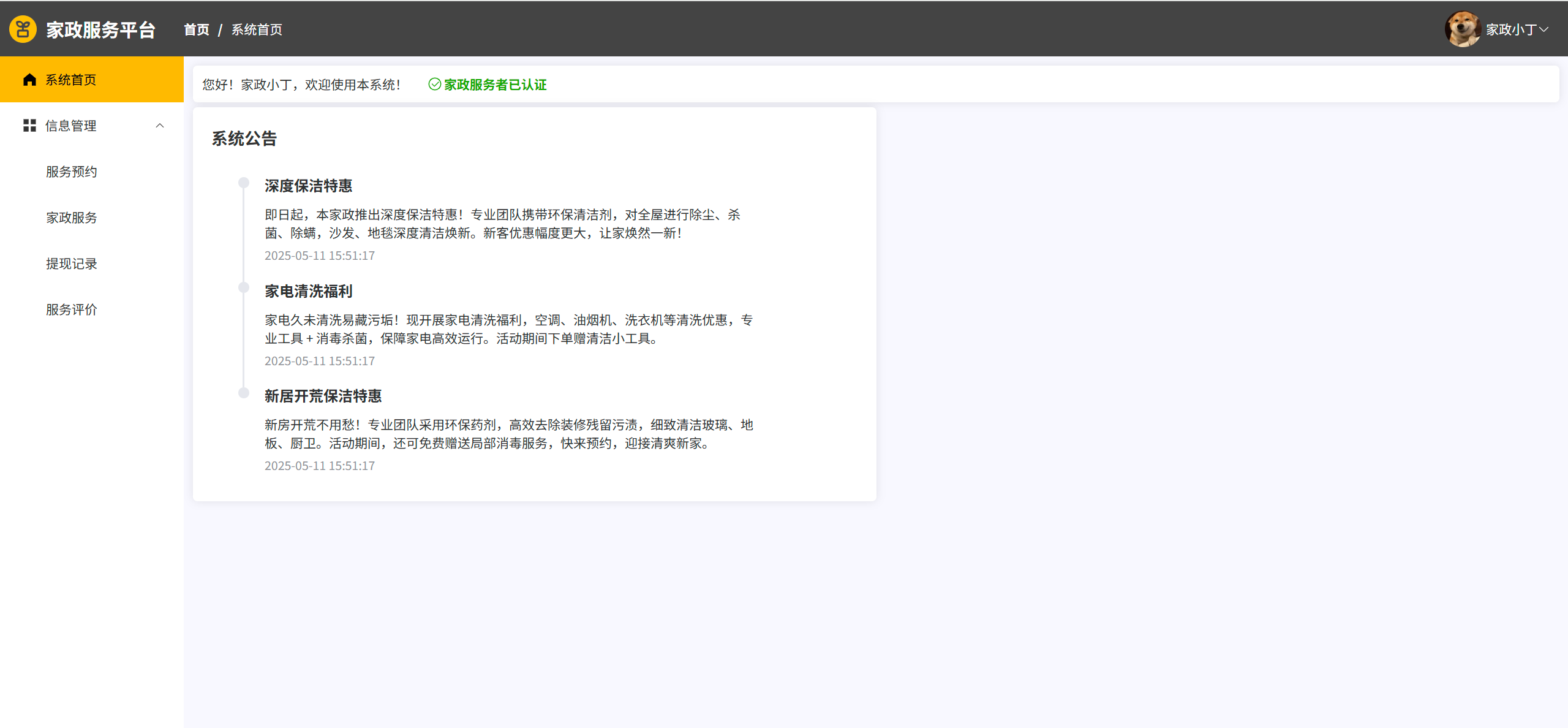Click the 家电清洗福利 timeline dot
The width and height of the screenshot is (1568, 728).
click(244, 287)
